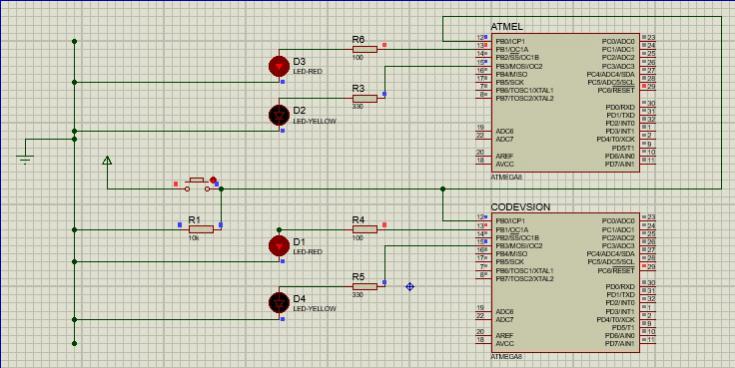Viewport: 735px width, 368px height.
Task: Click the D1 red LED symbol
Action: click(x=279, y=246)
